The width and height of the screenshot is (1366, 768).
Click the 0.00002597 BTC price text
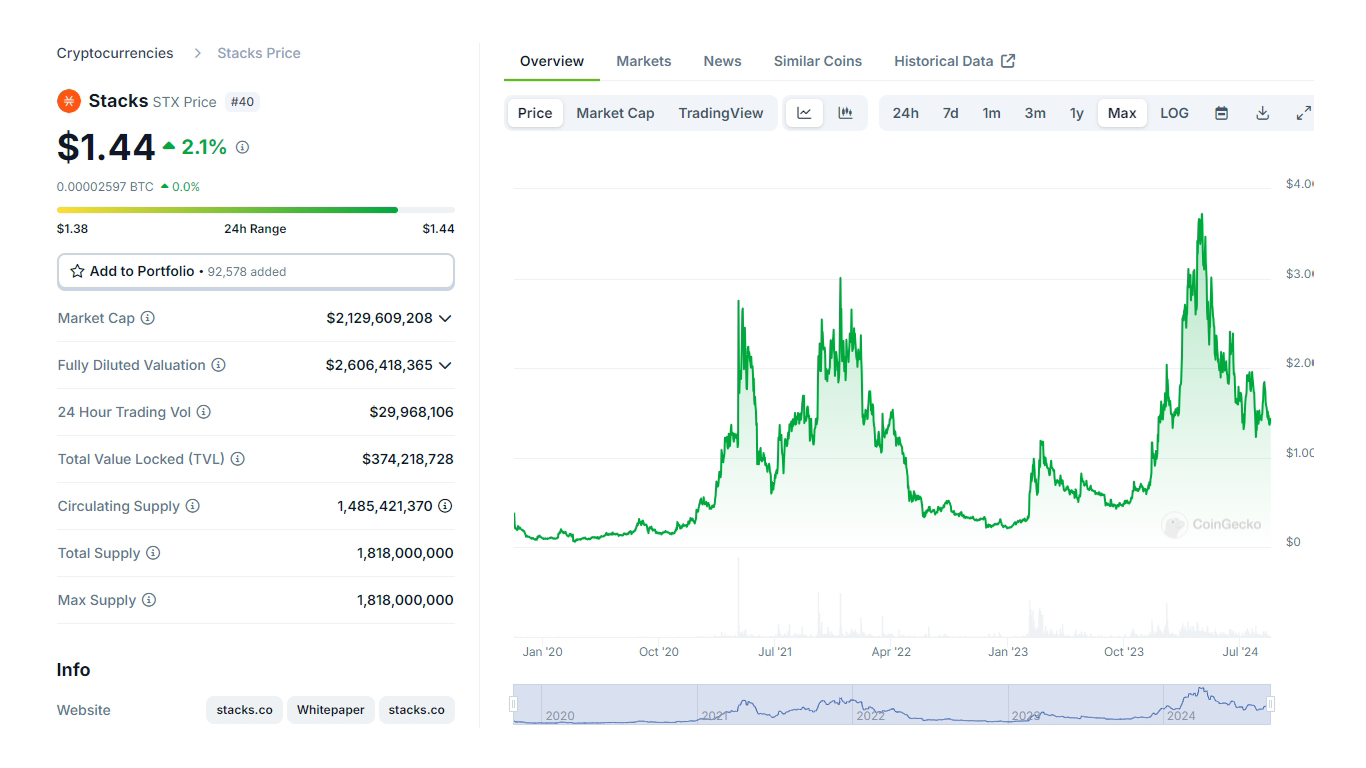(x=105, y=187)
